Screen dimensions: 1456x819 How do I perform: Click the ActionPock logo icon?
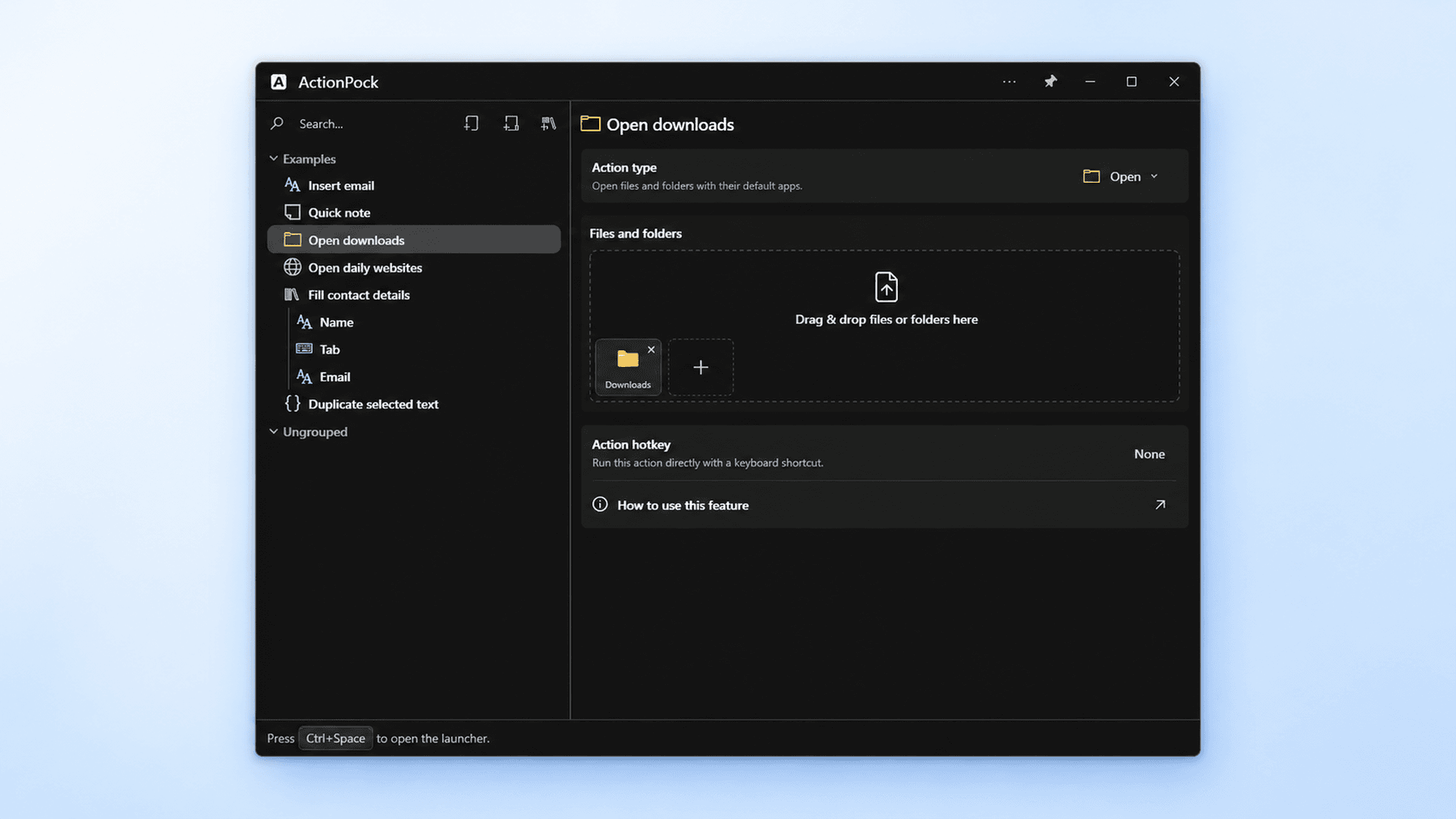pyautogui.click(x=278, y=82)
